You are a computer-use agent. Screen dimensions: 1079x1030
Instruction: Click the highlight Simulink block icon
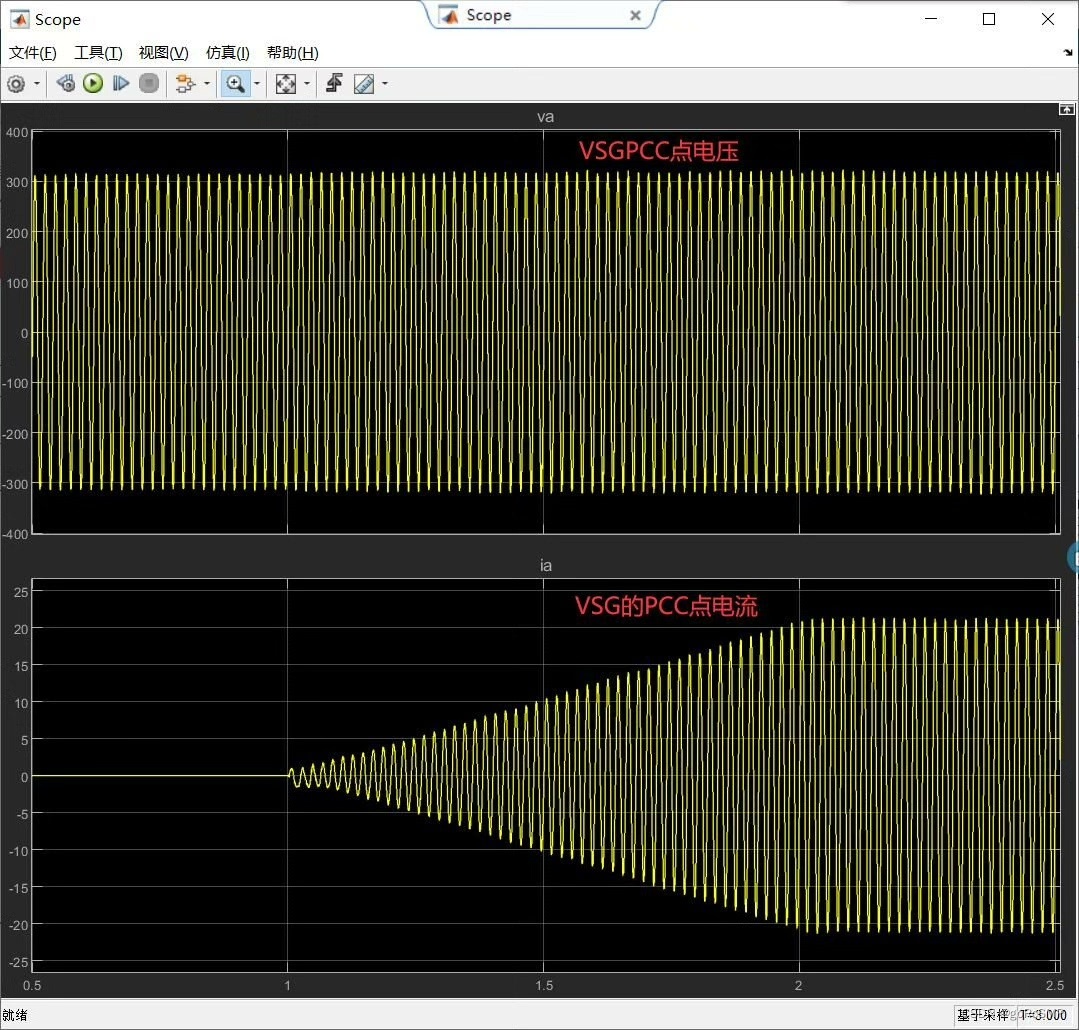click(x=184, y=84)
